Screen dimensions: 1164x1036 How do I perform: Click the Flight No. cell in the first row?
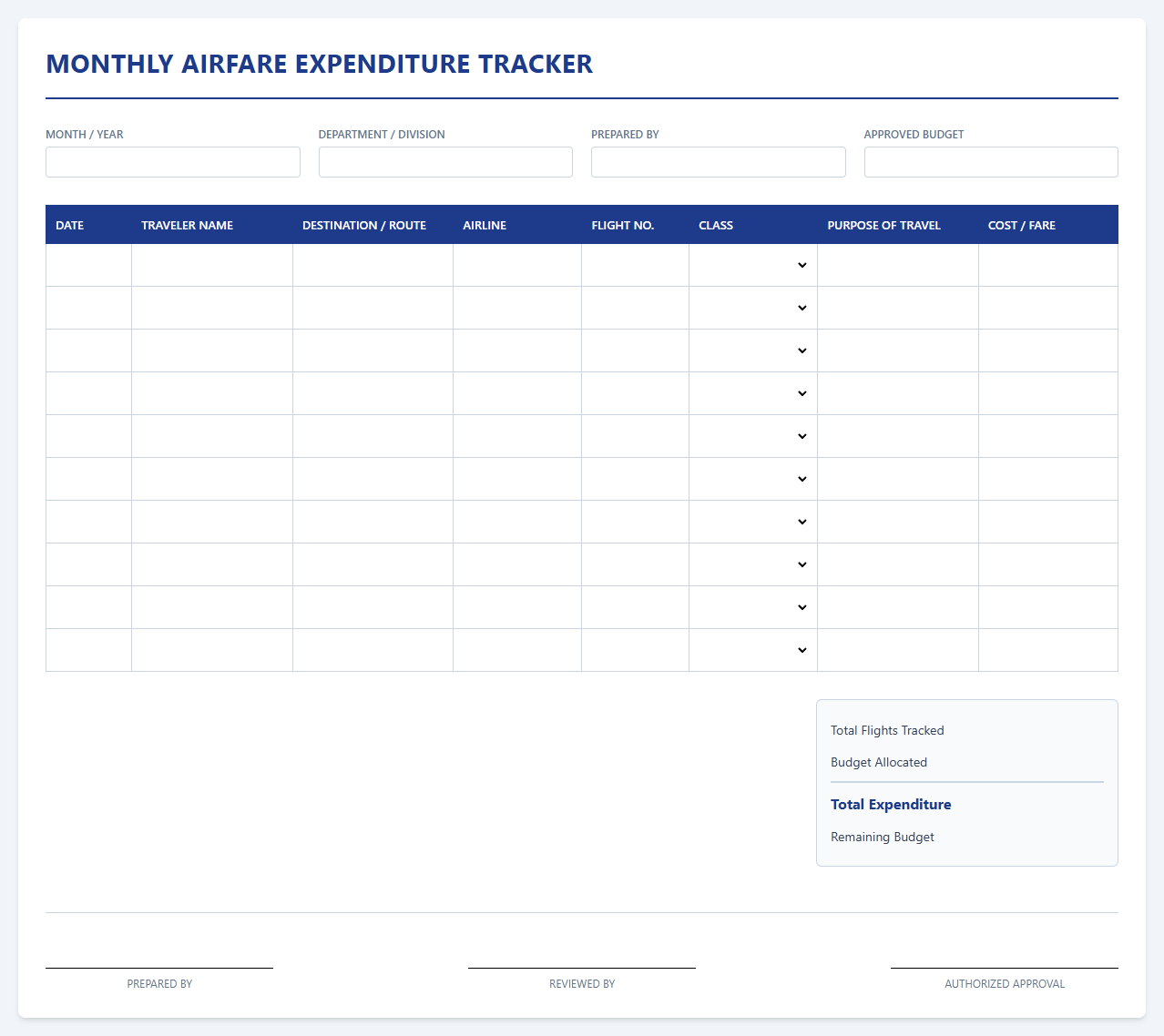[x=636, y=265]
